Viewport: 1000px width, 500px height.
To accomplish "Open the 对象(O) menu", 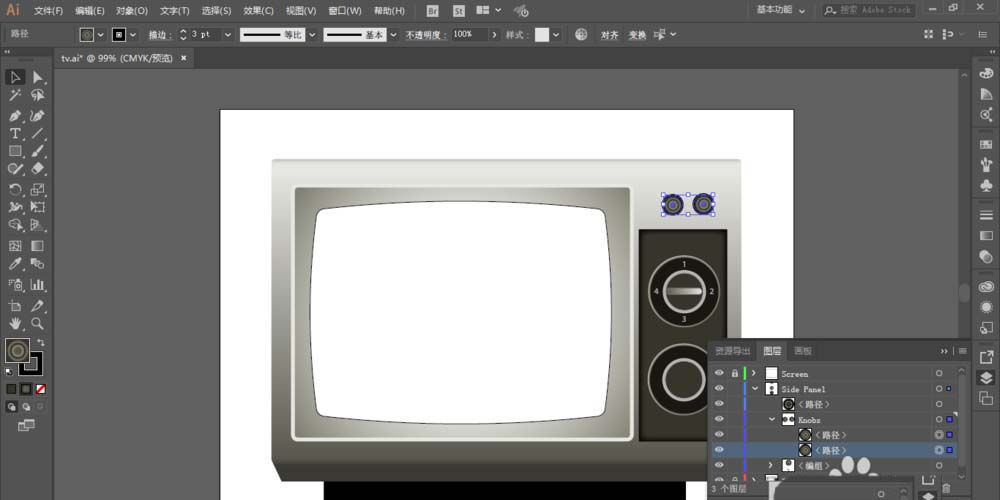I will click(132, 11).
